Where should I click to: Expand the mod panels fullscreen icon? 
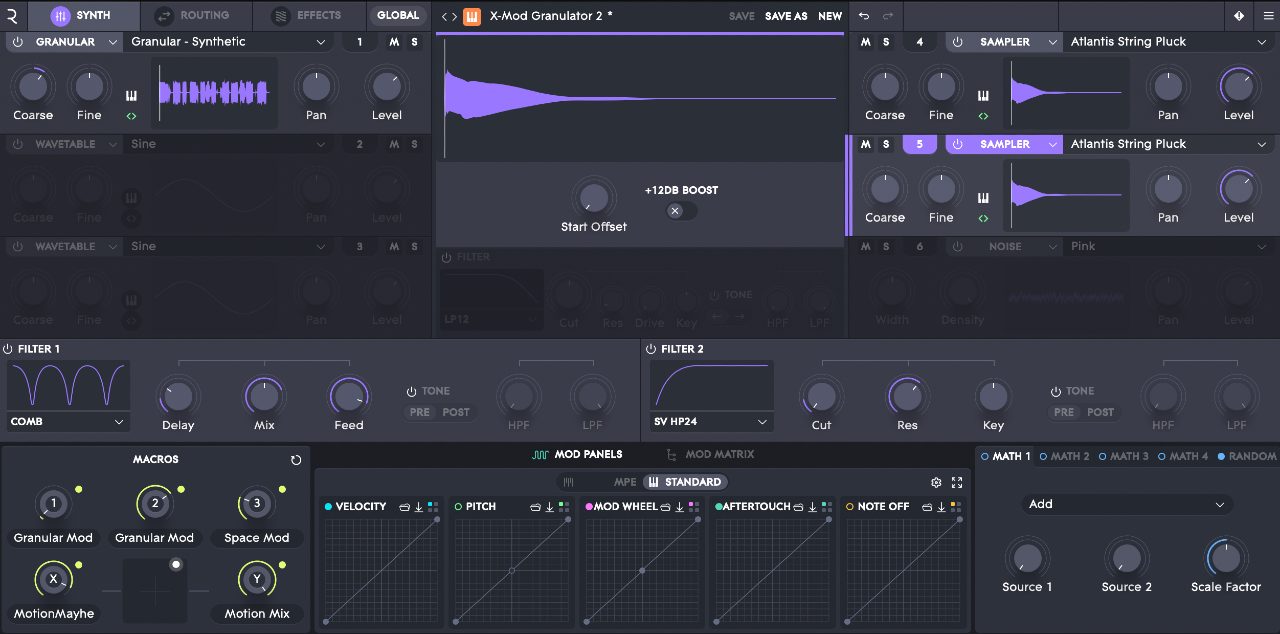(x=957, y=482)
